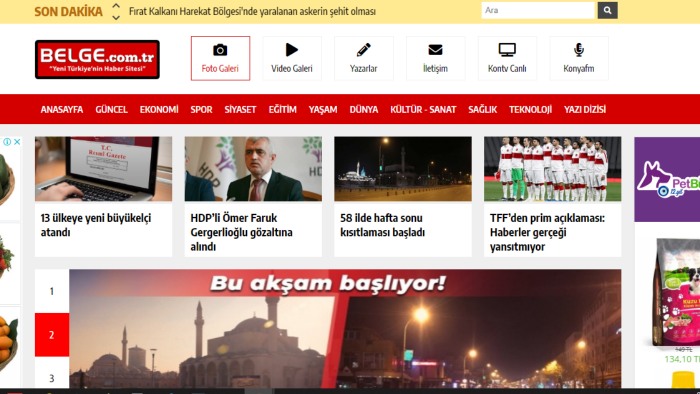Open the SPOR section
The image size is (700, 394).
(201, 109)
